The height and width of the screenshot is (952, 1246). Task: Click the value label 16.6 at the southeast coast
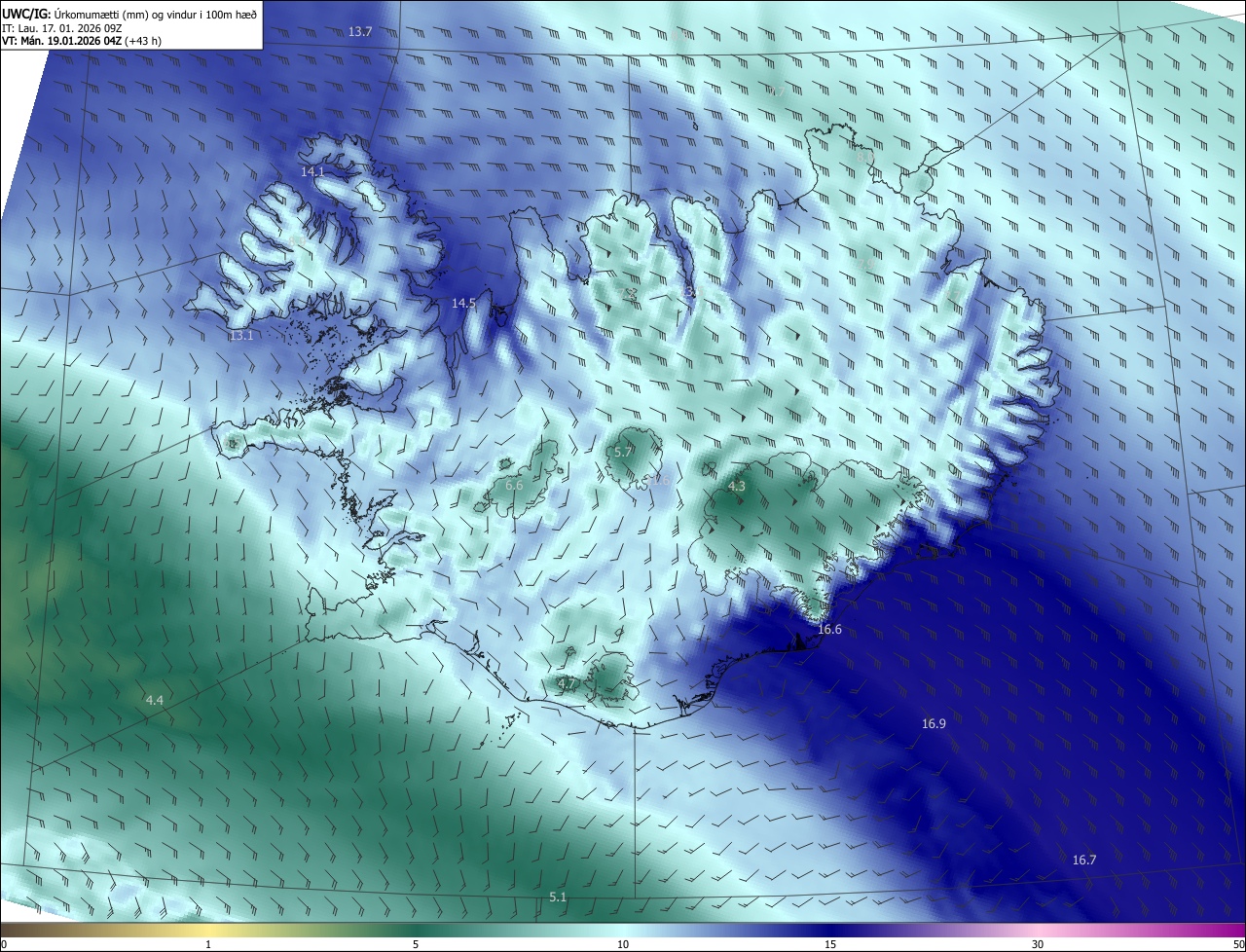coord(829,630)
